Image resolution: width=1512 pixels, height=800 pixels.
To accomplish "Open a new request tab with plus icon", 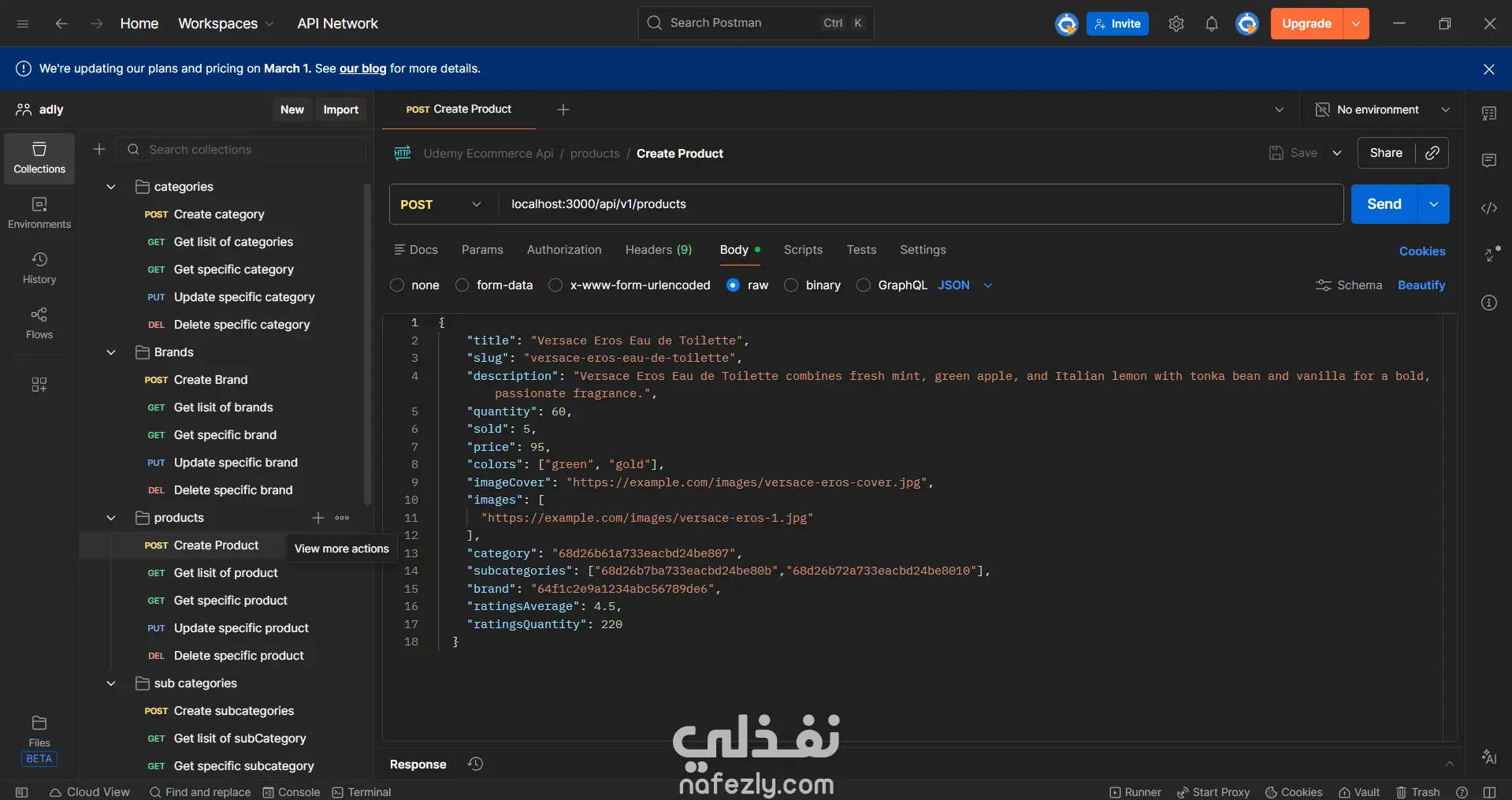I will click(x=563, y=110).
